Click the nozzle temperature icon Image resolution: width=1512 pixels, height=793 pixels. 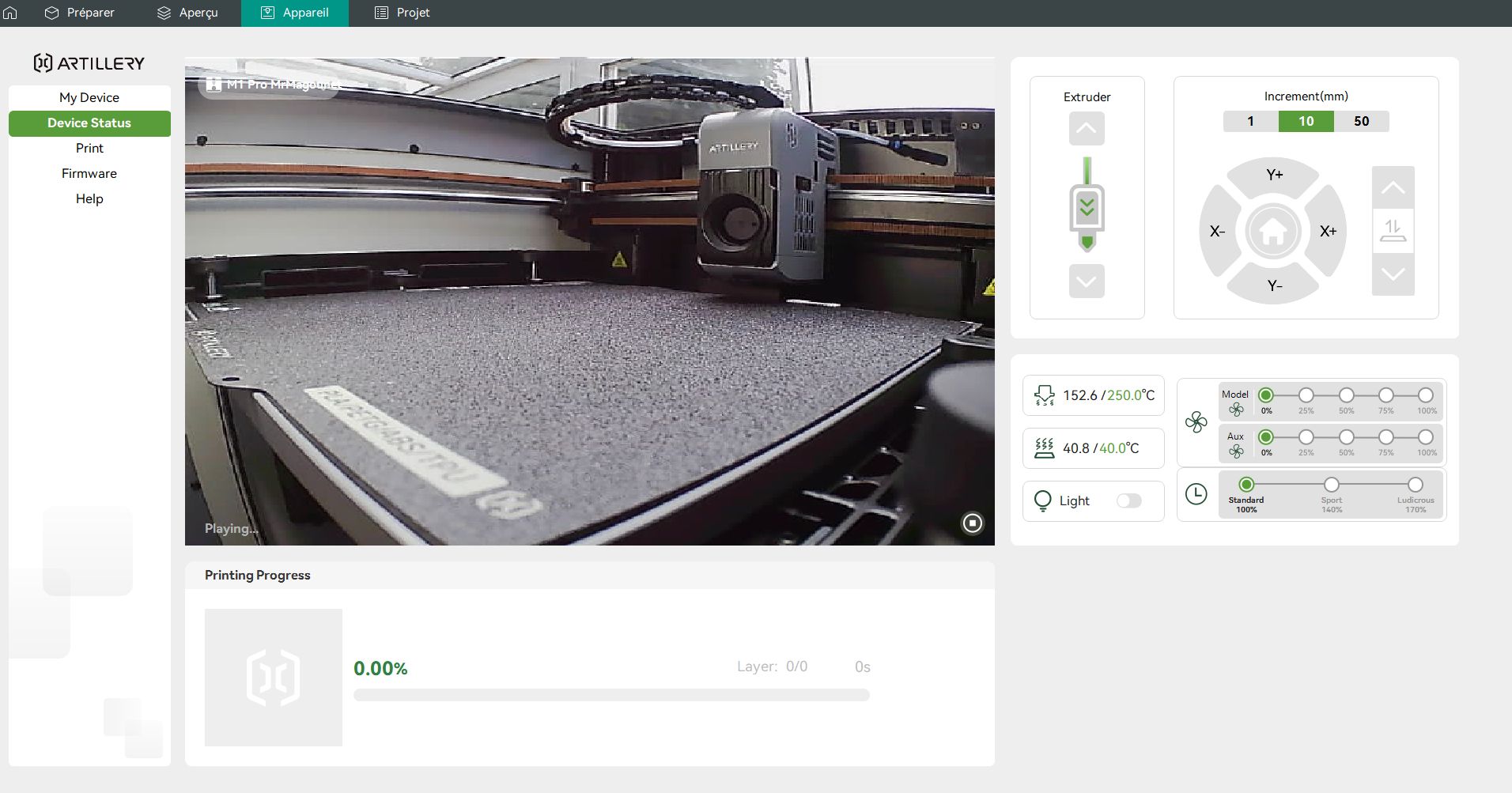1045,395
